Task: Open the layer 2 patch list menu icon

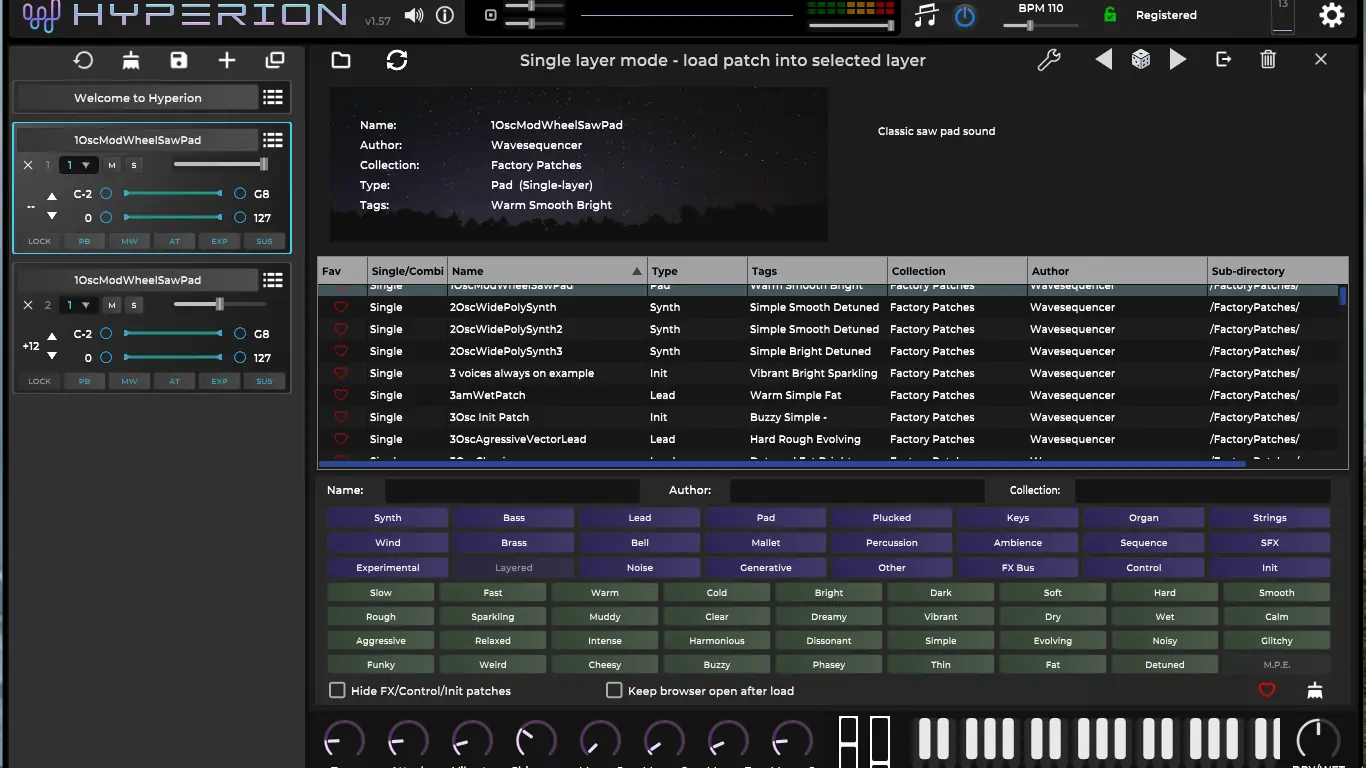Action: [272, 280]
